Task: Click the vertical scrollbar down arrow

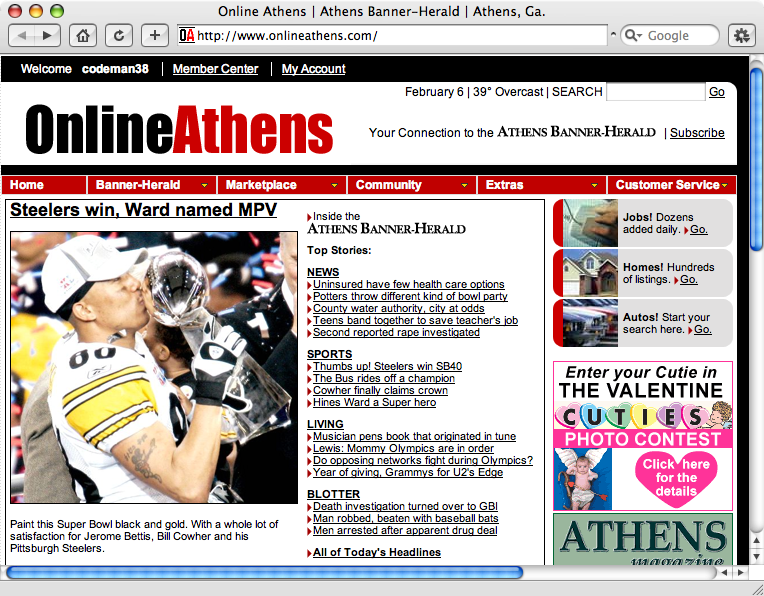Action: click(x=756, y=556)
